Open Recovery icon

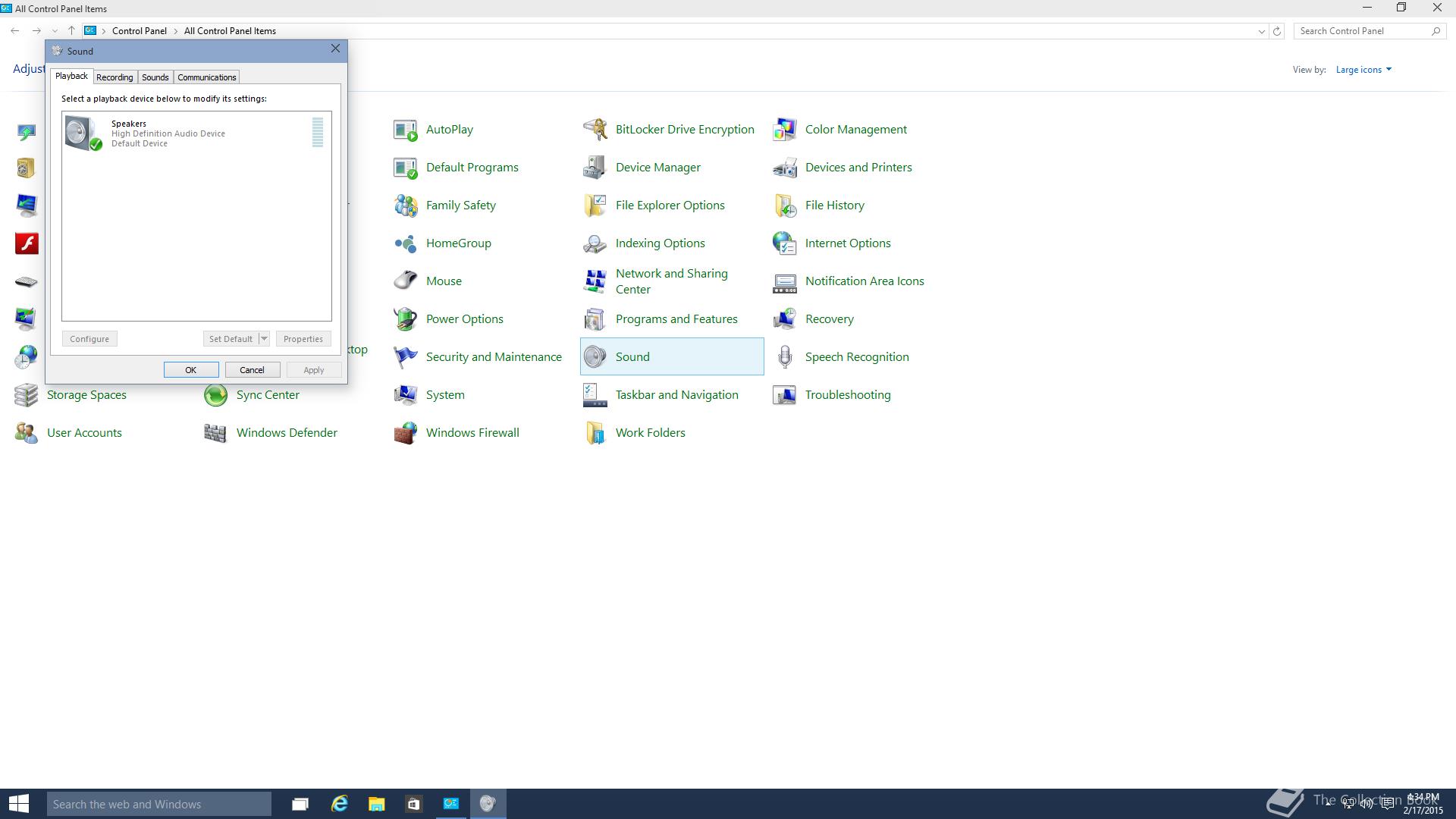tap(785, 319)
